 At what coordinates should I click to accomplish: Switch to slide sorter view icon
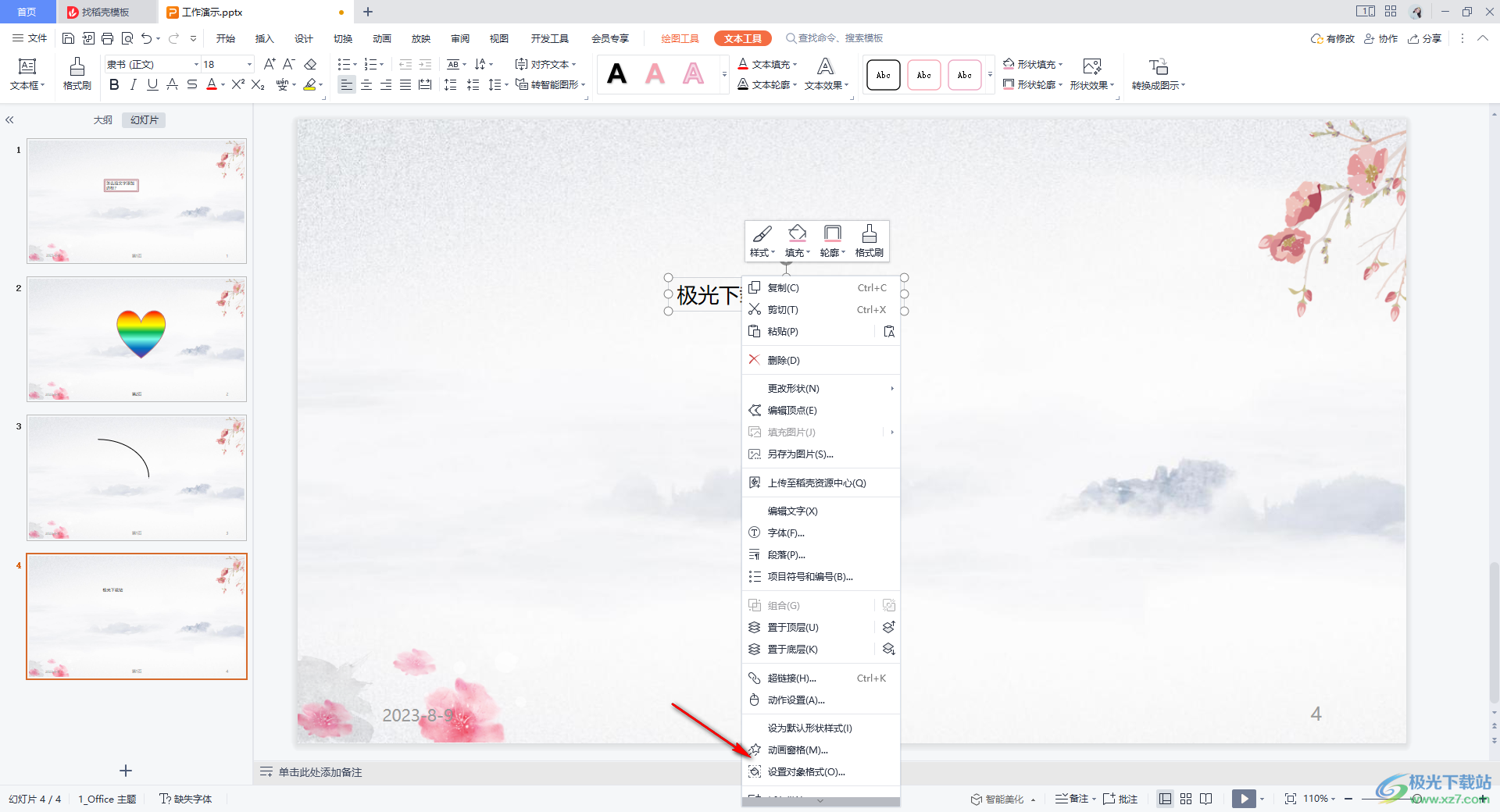pyautogui.click(x=1186, y=799)
